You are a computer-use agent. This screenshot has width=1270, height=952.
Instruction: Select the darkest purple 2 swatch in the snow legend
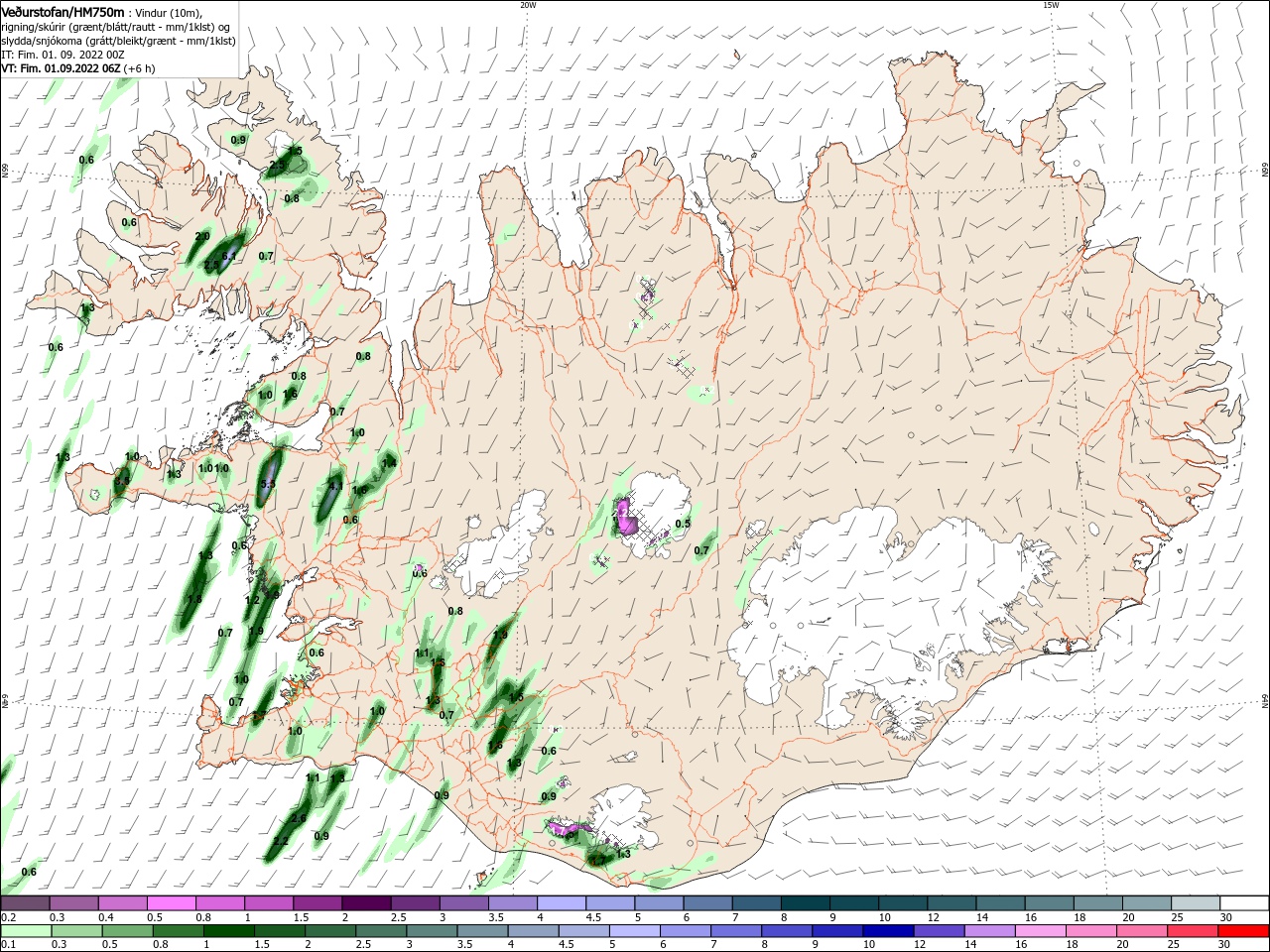pyautogui.click(x=365, y=903)
